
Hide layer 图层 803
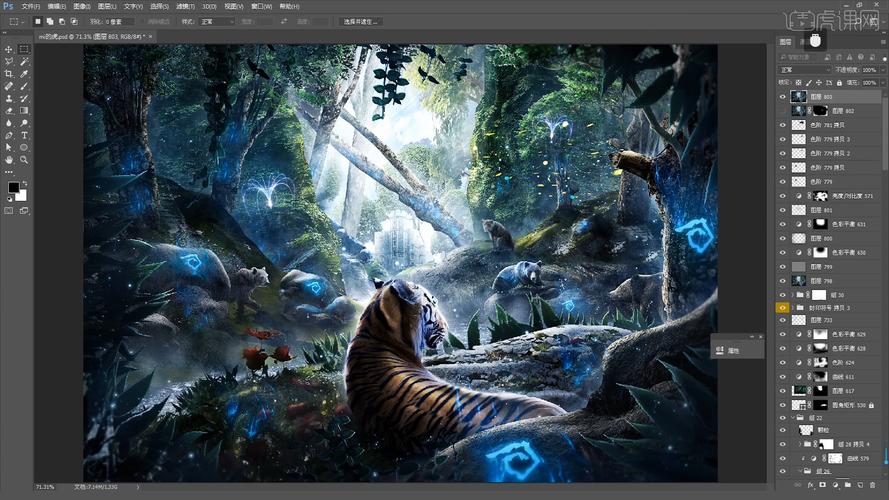click(x=783, y=97)
